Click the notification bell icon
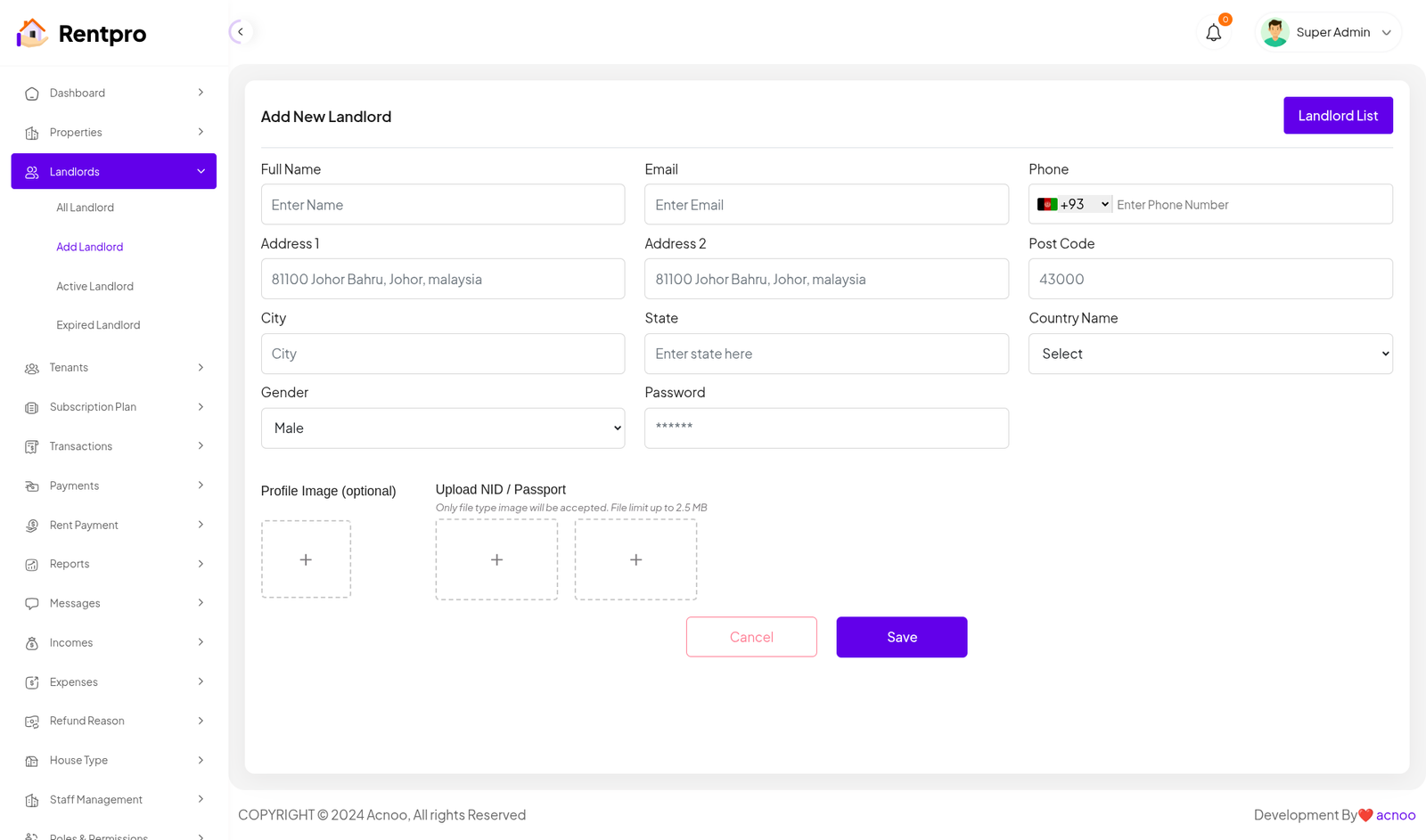The image size is (1426, 840). pyautogui.click(x=1213, y=33)
